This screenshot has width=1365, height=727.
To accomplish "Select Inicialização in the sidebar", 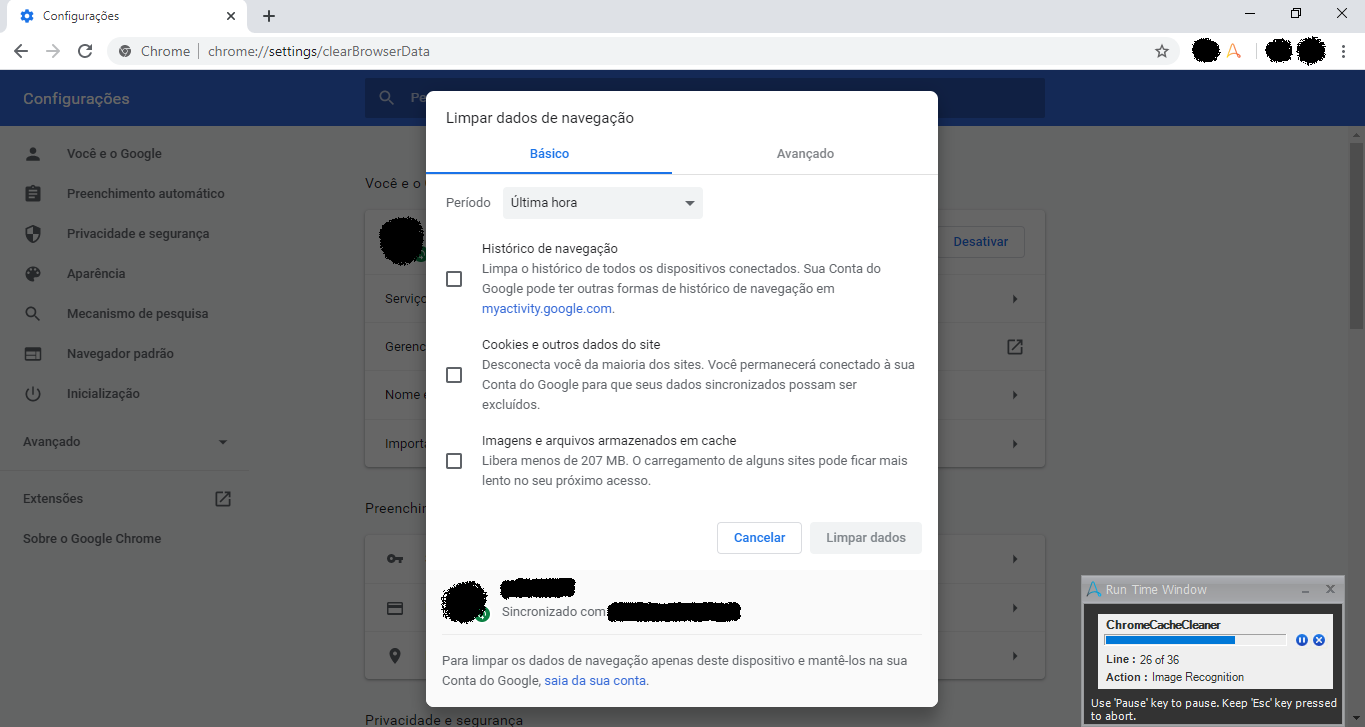I will pos(103,394).
